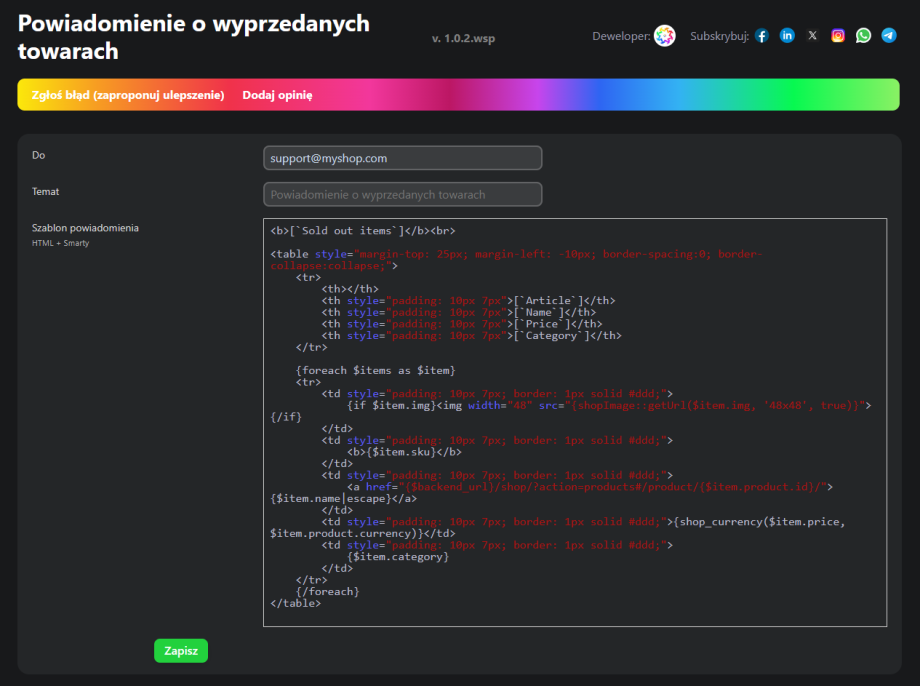Place cursor on the '{foreach $items as $item}' line
Image resolution: width=920 pixels, height=686 pixels.
(x=375, y=370)
